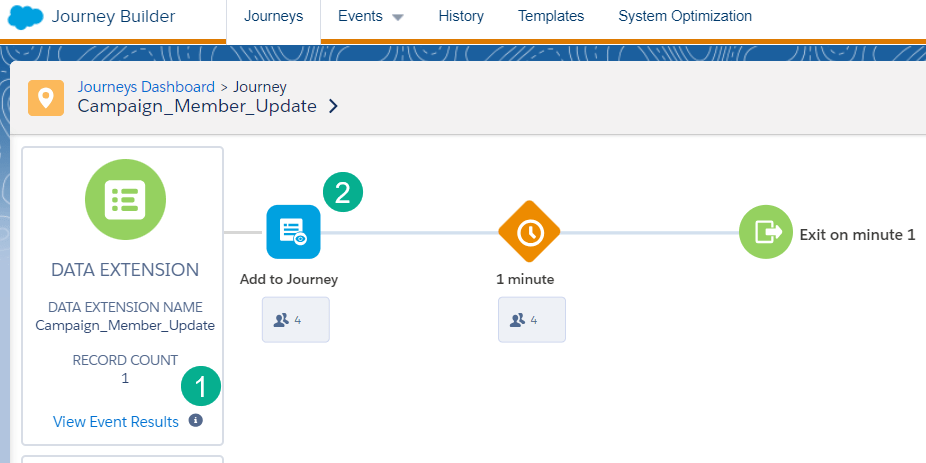Viewport: 926px width, 463px height.
Task: Click the orange location pin journey icon
Action: pyautogui.click(x=46, y=97)
